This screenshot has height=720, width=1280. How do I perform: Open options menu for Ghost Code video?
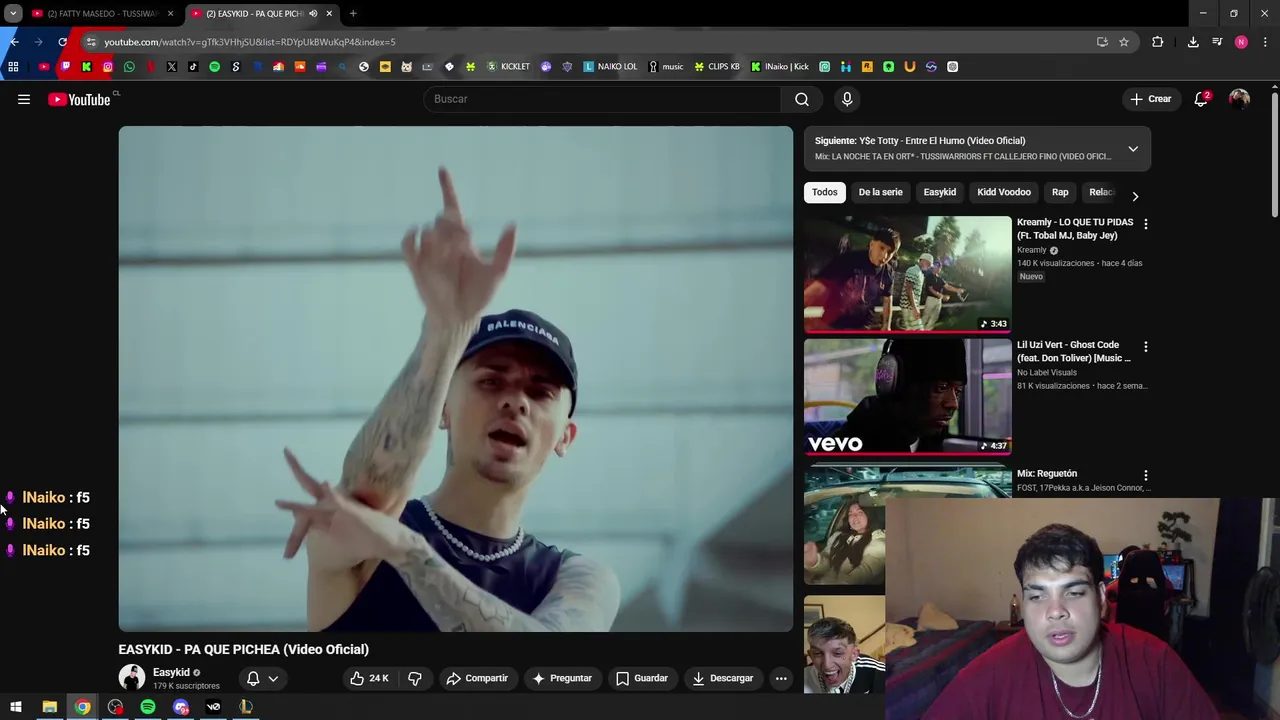pyautogui.click(x=1146, y=347)
